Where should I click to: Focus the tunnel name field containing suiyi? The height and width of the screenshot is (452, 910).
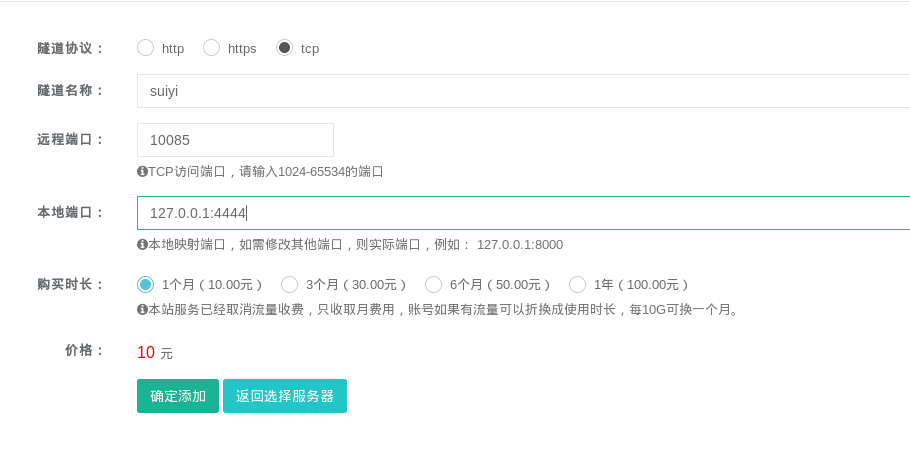(x=520, y=91)
